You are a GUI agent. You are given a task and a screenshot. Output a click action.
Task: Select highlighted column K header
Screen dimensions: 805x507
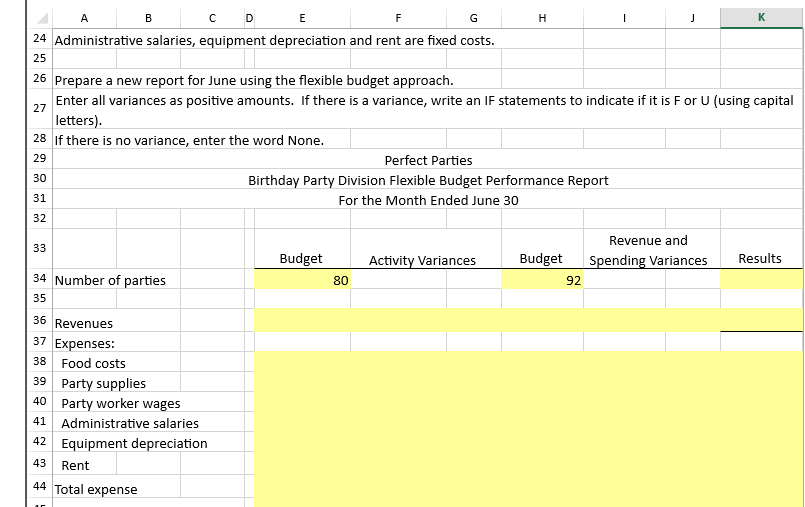pyautogui.click(x=762, y=18)
